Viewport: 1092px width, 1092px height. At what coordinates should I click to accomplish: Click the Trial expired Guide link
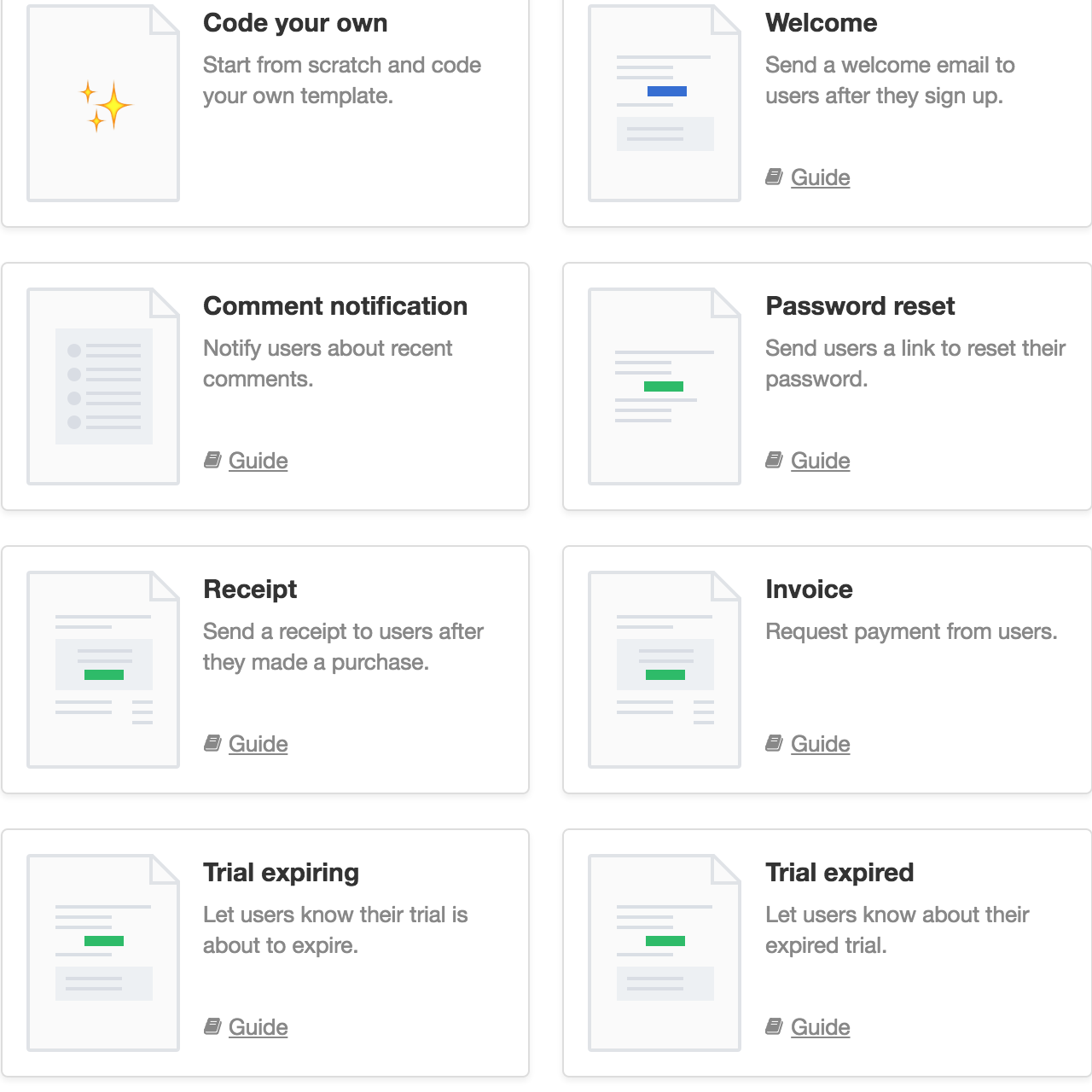point(820,1027)
